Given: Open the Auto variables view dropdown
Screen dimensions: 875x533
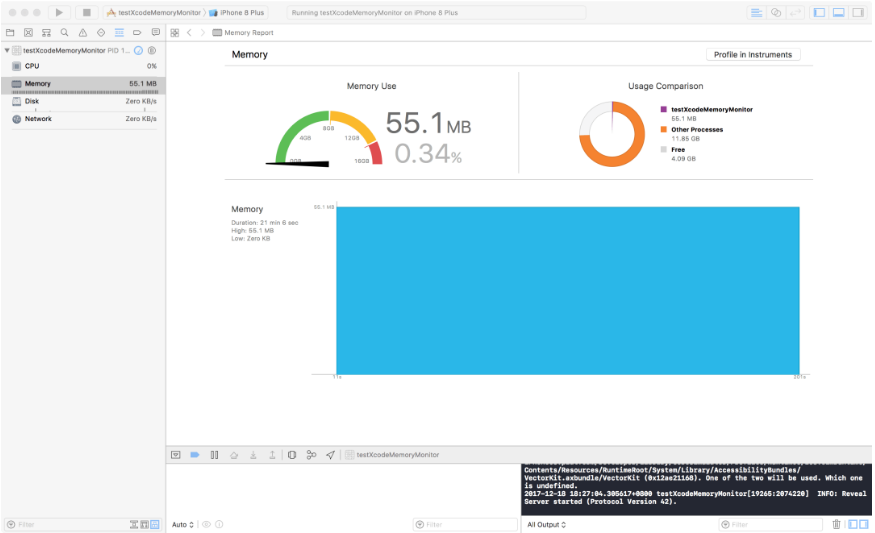Looking at the screenshot, I should [x=182, y=525].
